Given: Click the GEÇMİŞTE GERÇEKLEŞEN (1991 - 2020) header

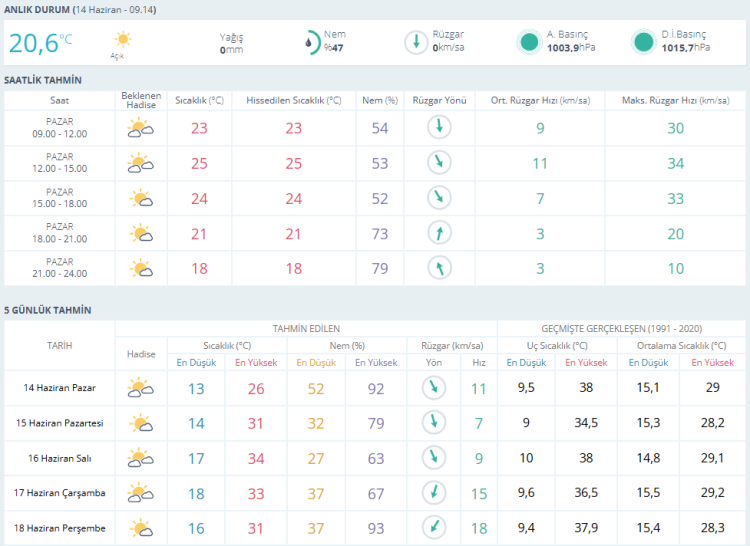Looking at the screenshot, I should point(621,329).
